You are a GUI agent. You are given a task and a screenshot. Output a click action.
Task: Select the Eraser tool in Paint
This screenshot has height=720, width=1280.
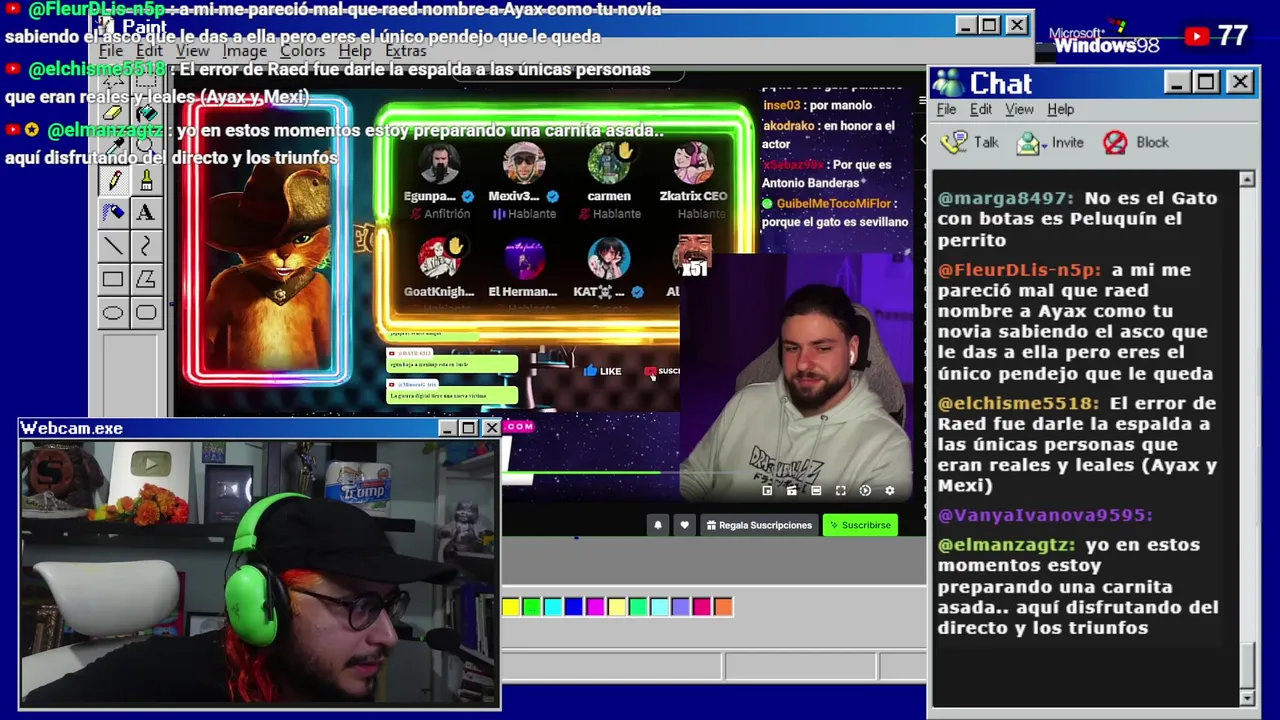point(113,113)
